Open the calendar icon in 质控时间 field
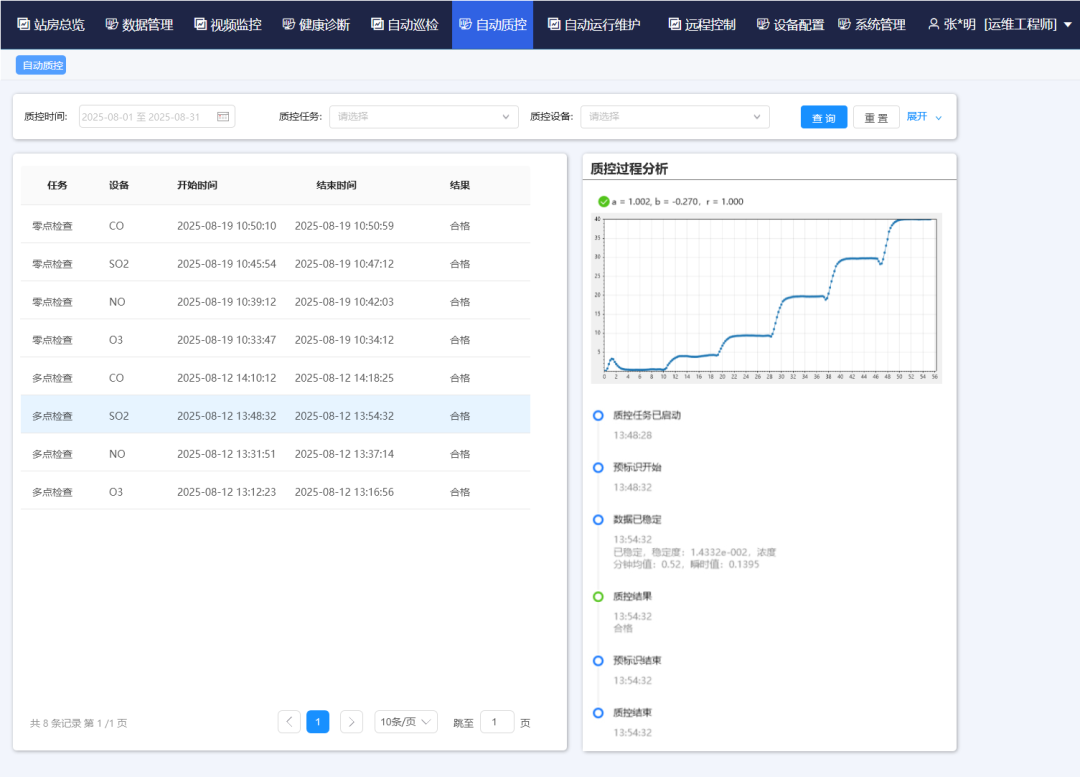The width and height of the screenshot is (1080, 777). pos(223,116)
